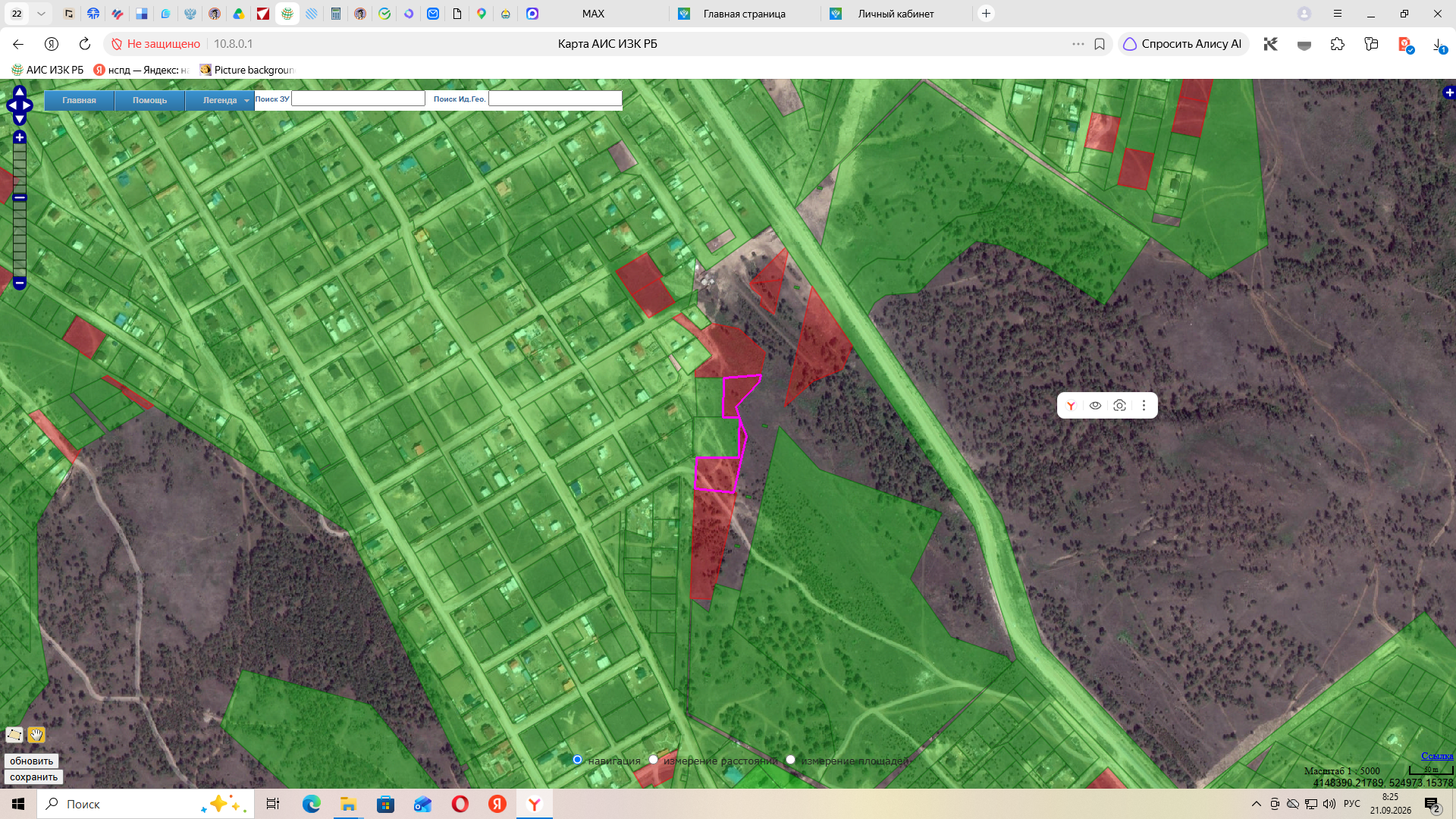
Task: Click the zoom bar level handle
Action: click(20, 198)
